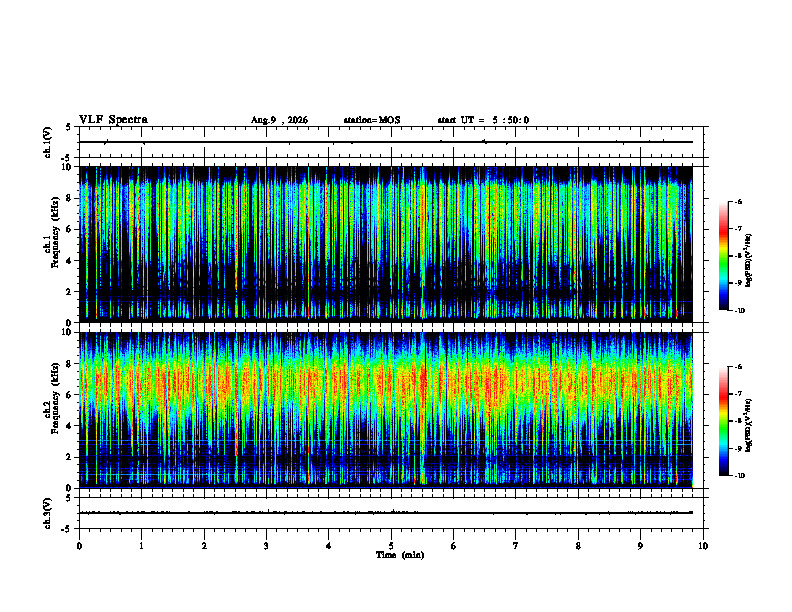792x612 pixels.
Task: Click the time axis tick label "9"
Action: [640, 546]
